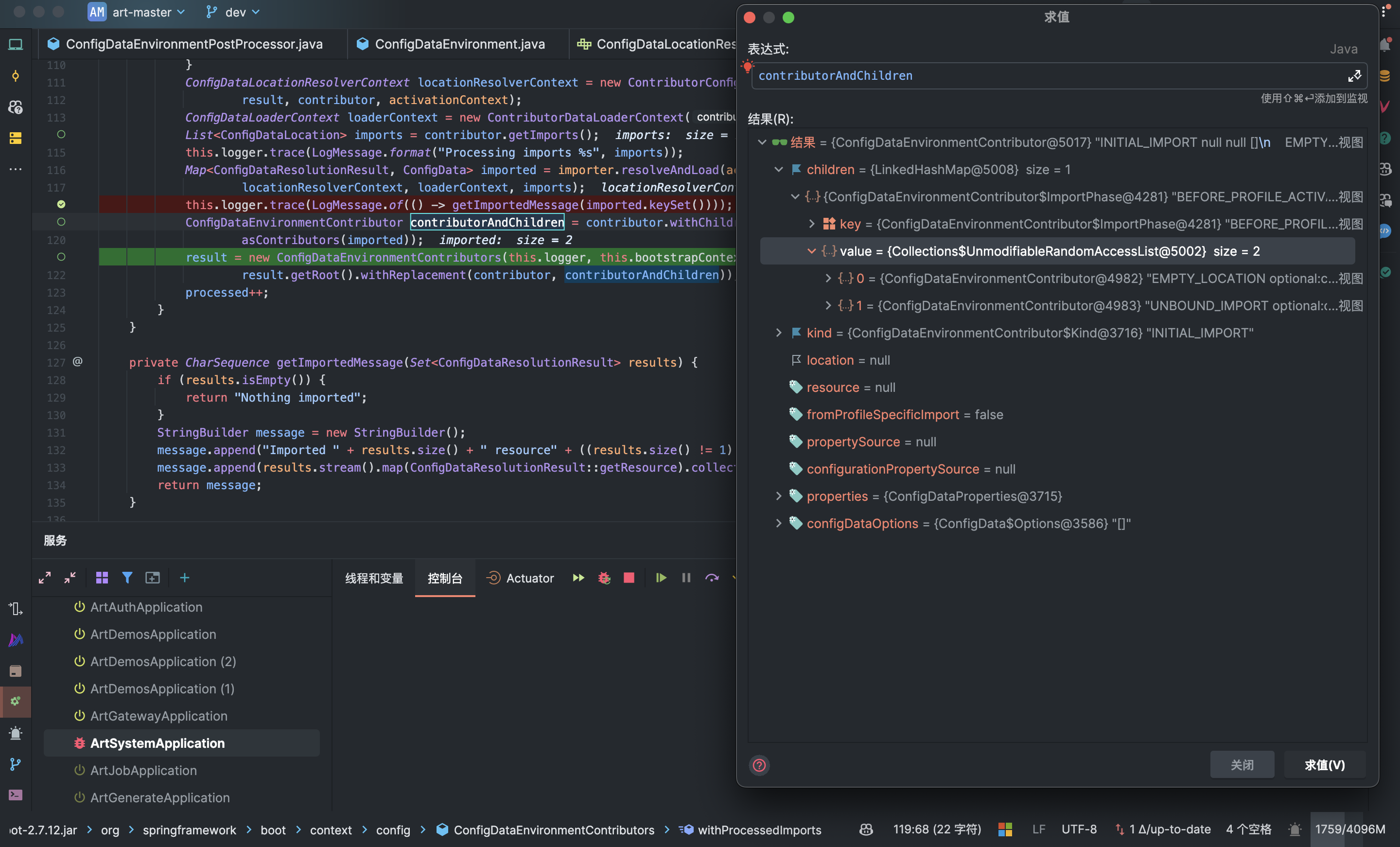The image size is (1400, 847).
Task: Click the Resume Program green arrow
Action: [660, 578]
